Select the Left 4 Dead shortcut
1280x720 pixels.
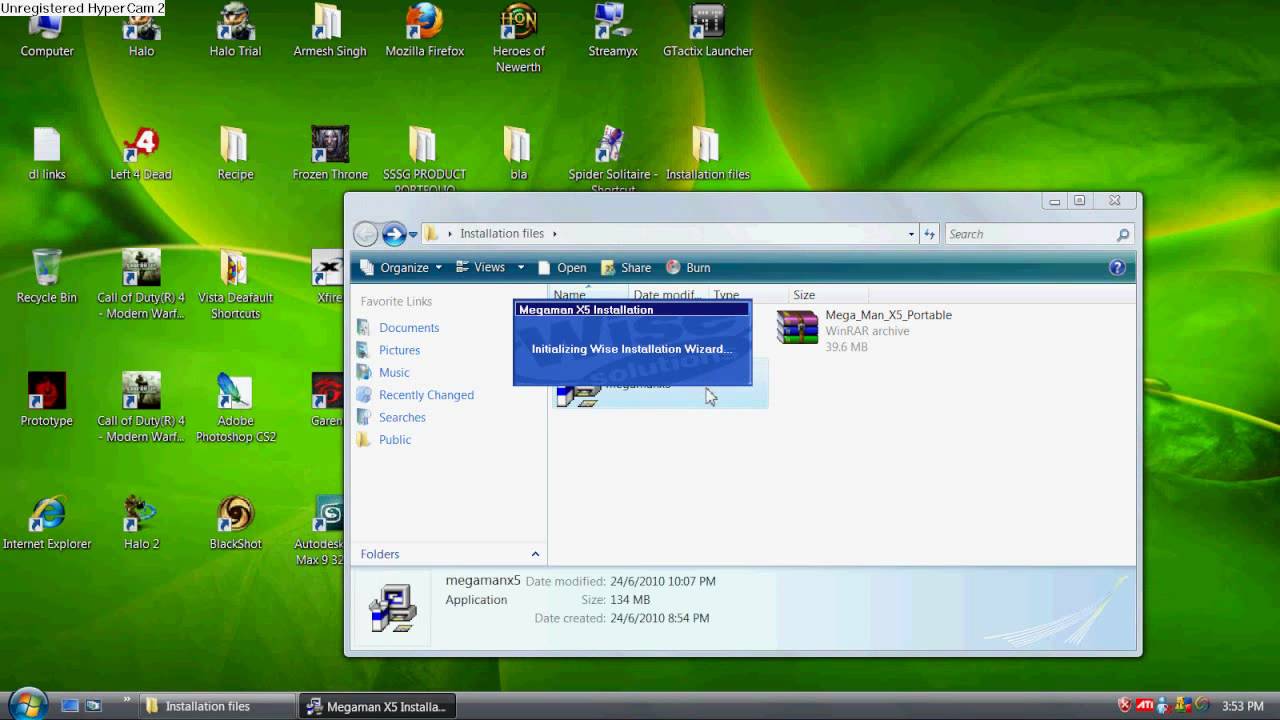pos(141,155)
